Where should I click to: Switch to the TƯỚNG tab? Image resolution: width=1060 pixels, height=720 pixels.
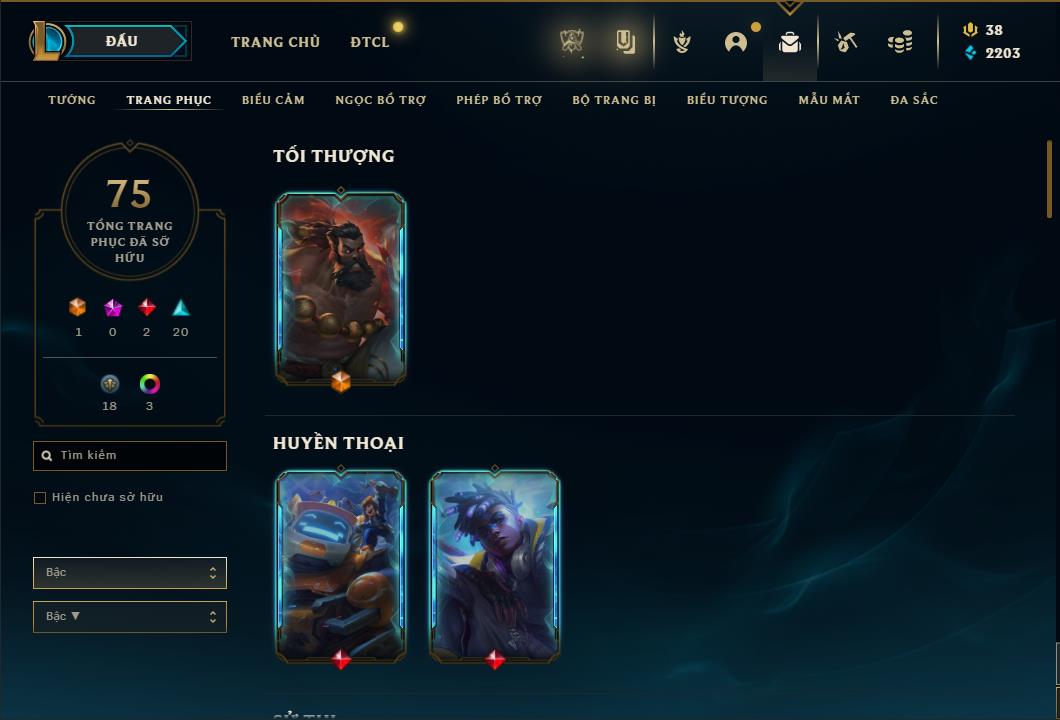[72, 100]
